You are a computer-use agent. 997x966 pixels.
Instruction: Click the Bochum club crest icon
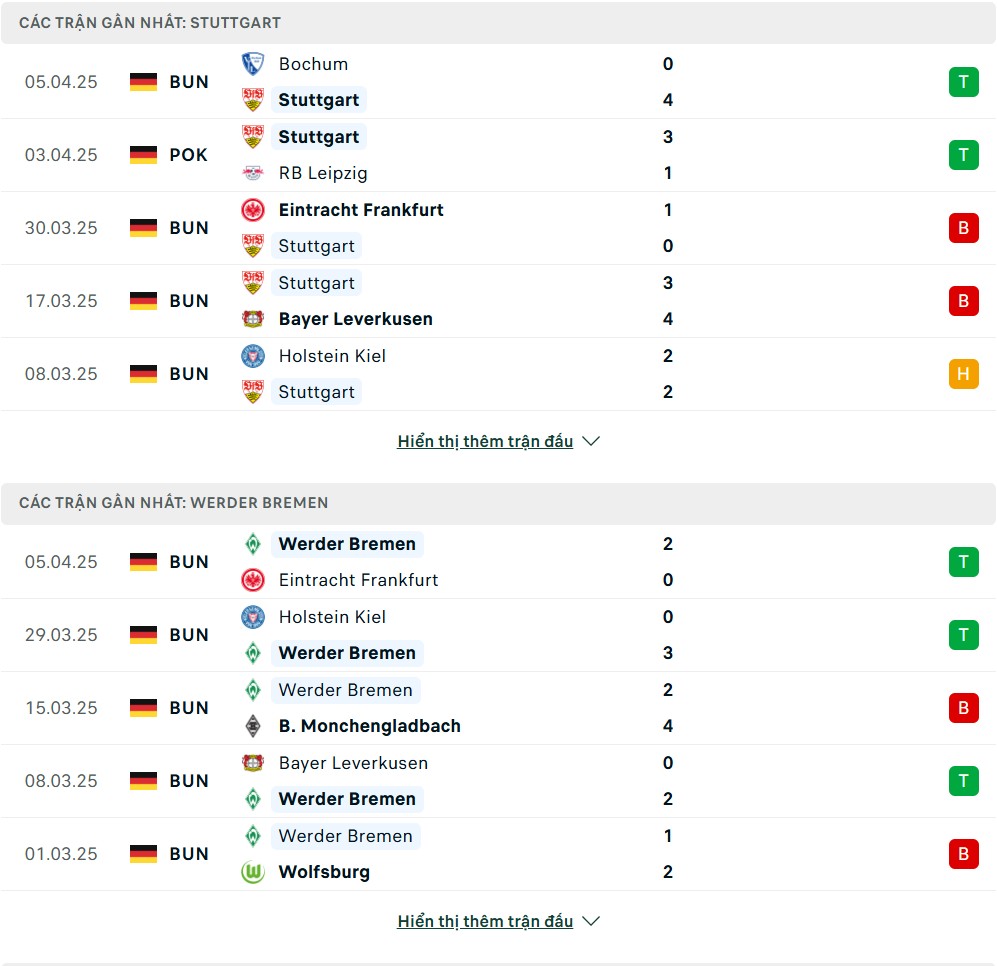[x=253, y=64]
